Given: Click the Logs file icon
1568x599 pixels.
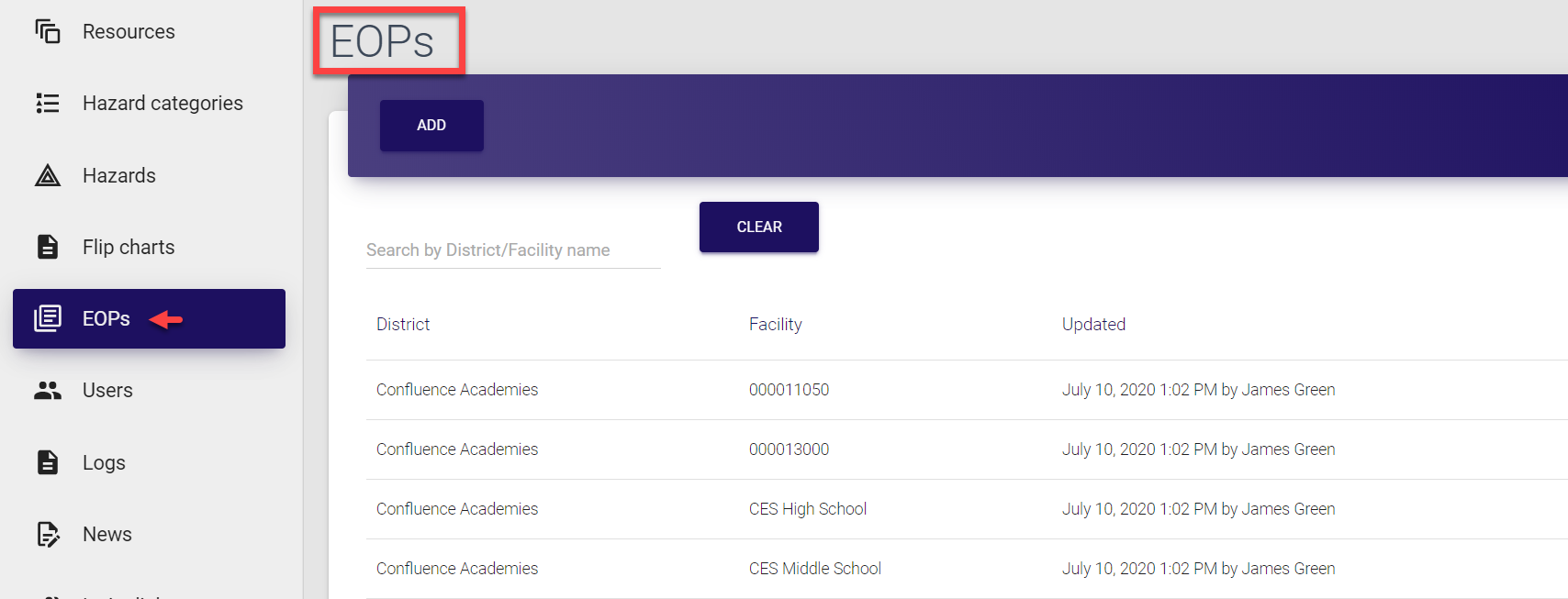Looking at the screenshot, I should [x=48, y=462].
